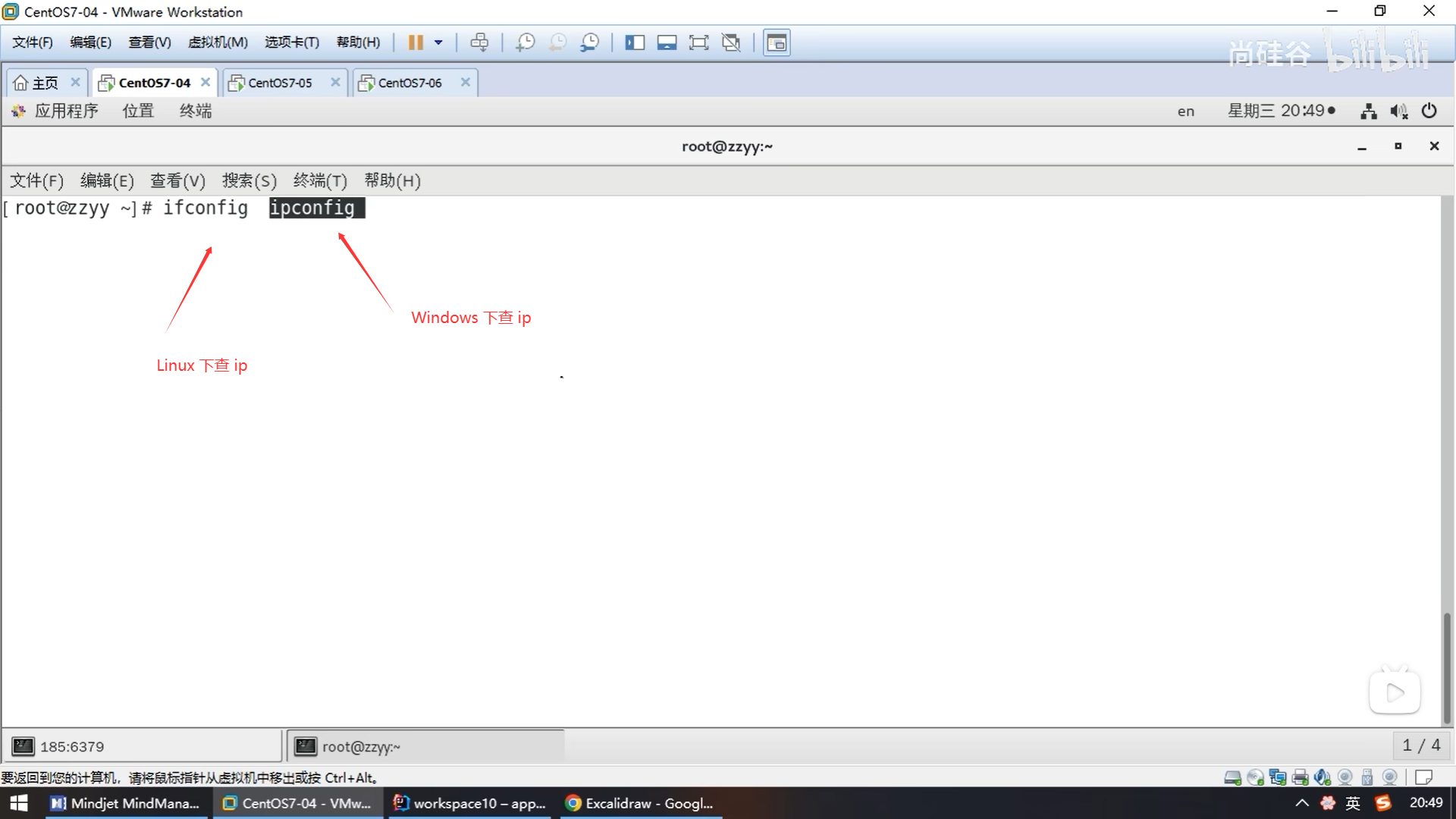Open the 虚拟机(M) menu
This screenshot has width=1456, height=819.
218,42
